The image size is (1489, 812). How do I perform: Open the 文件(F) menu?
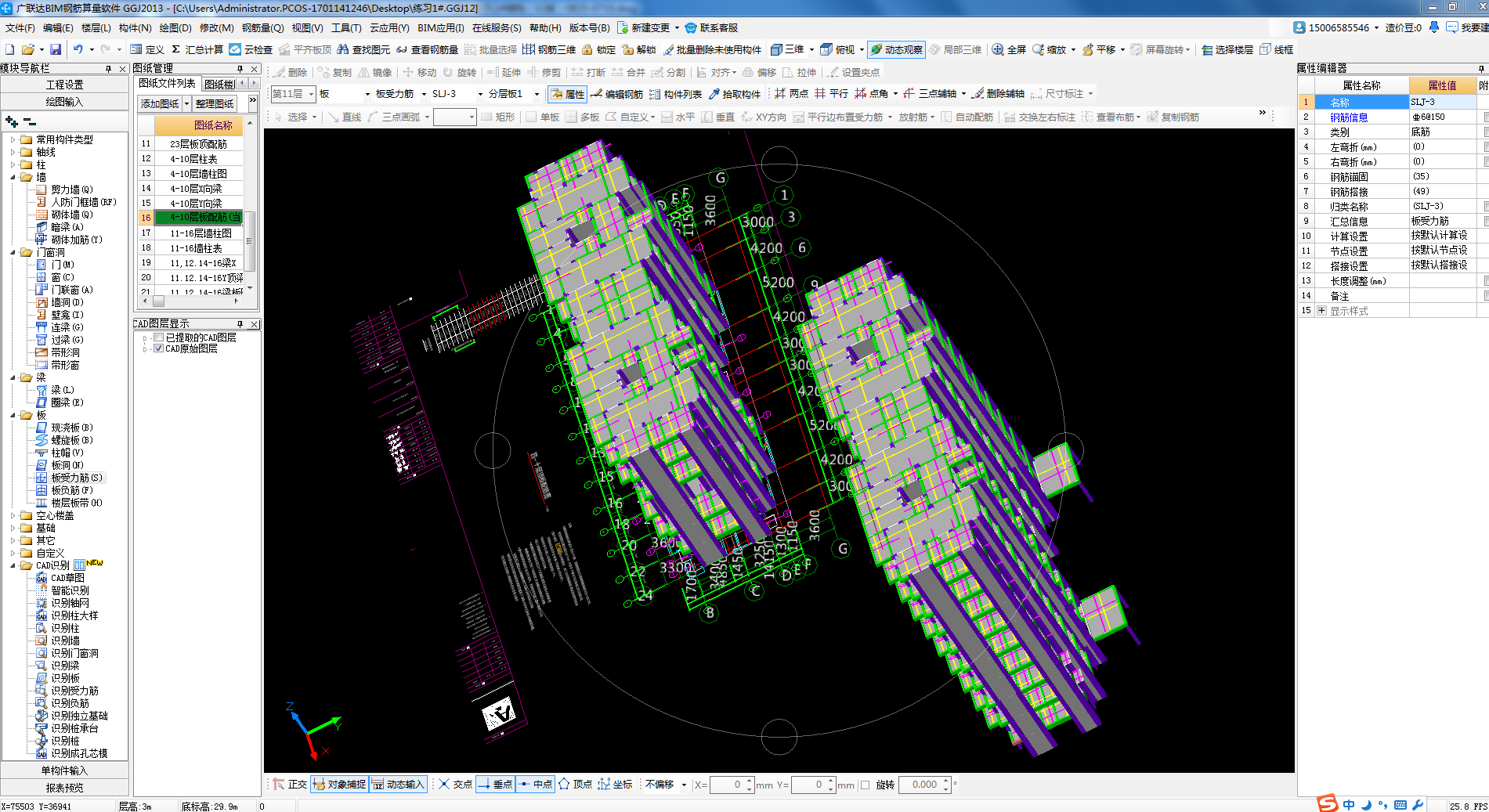click(x=20, y=27)
